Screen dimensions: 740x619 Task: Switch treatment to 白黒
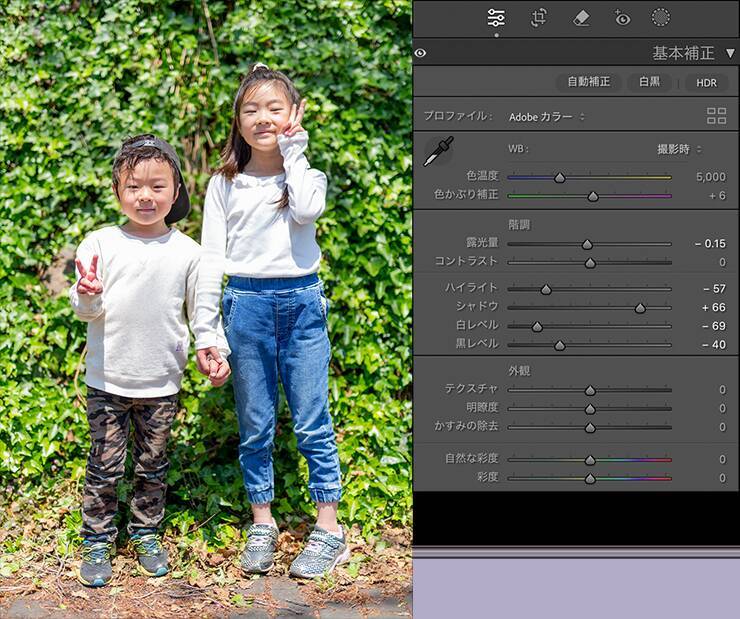(649, 82)
